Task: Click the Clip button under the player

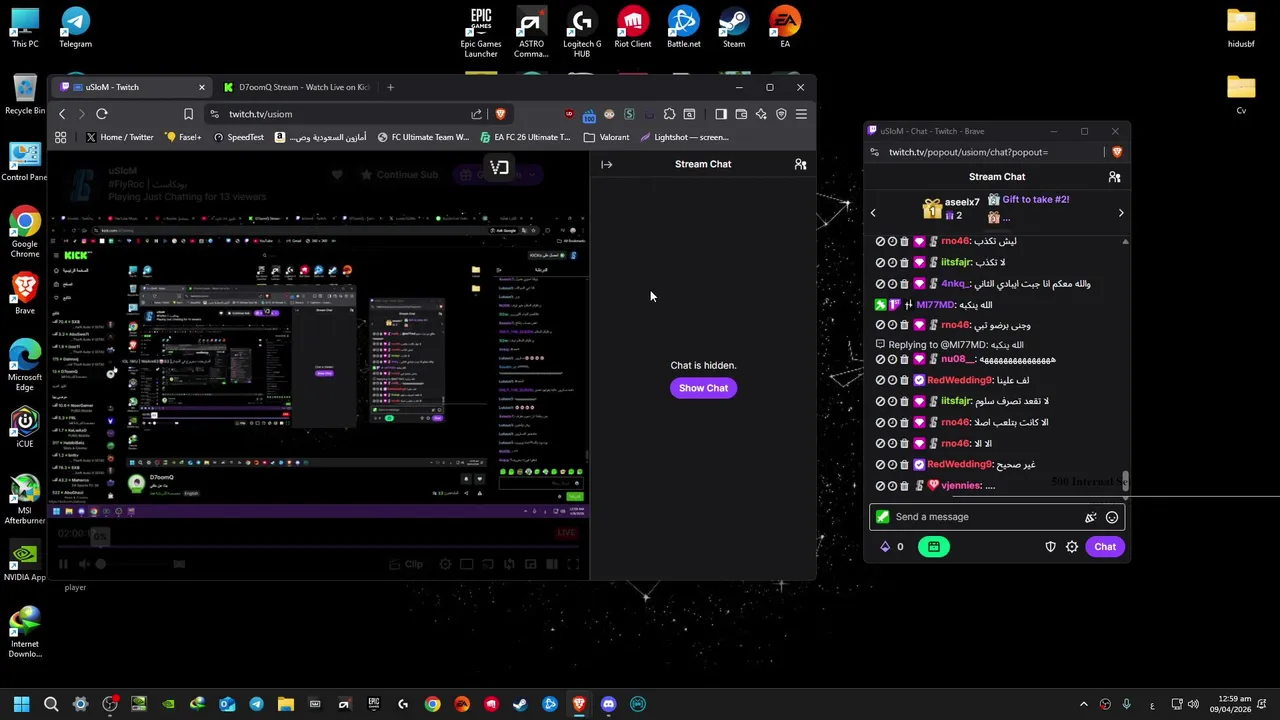Action: [406, 564]
